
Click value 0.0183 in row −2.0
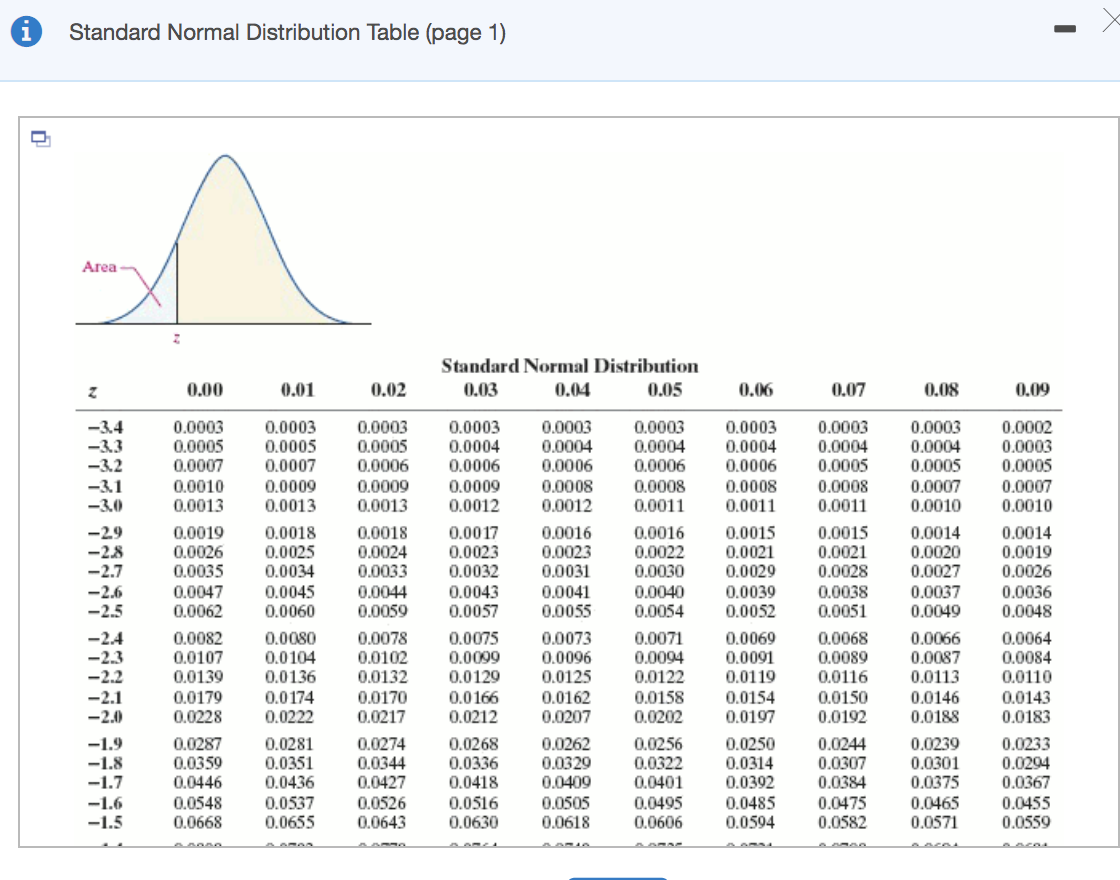(1026, 716)
